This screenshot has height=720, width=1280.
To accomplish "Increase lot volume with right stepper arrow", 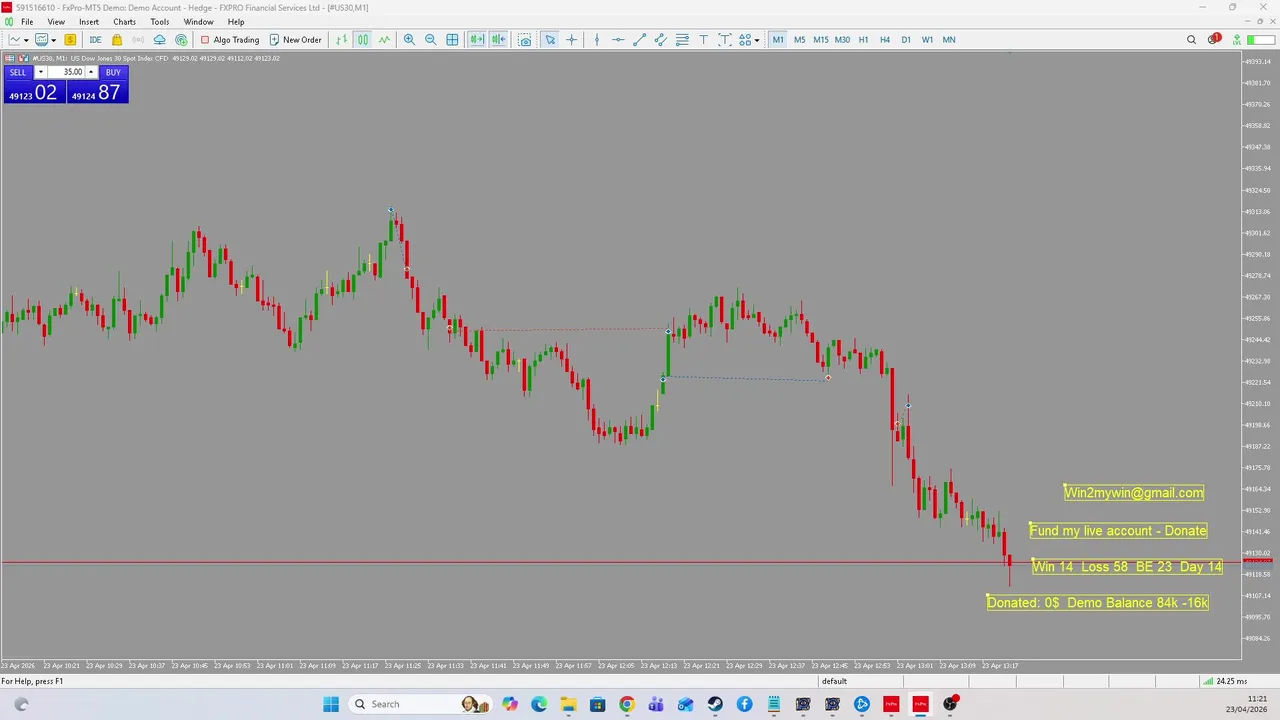I will click(91, 72).
